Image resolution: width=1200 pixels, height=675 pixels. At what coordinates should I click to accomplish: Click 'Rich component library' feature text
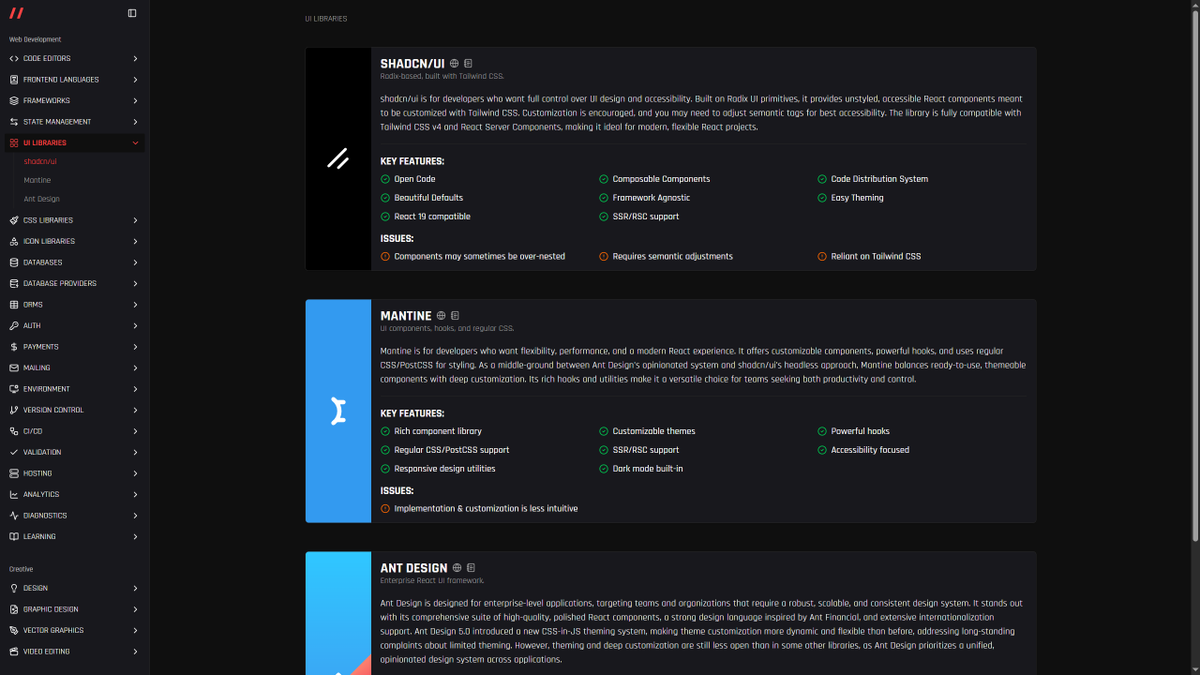pos(438,431)
